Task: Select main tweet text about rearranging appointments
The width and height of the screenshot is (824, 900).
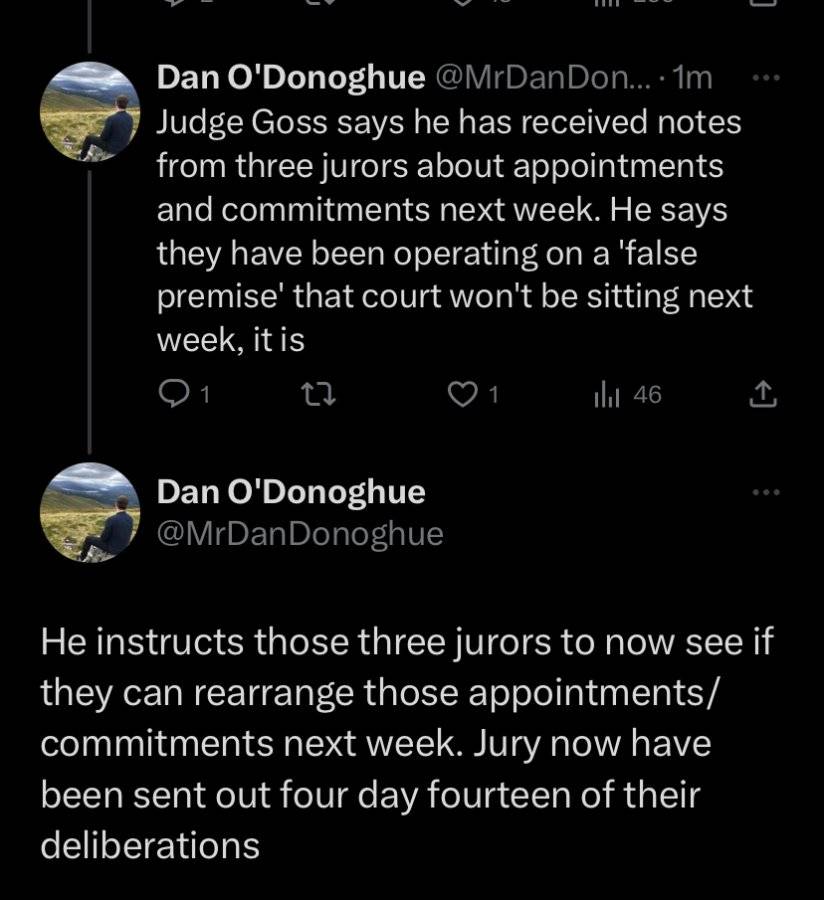Action: pyautogui.click(x=407, y=743)
